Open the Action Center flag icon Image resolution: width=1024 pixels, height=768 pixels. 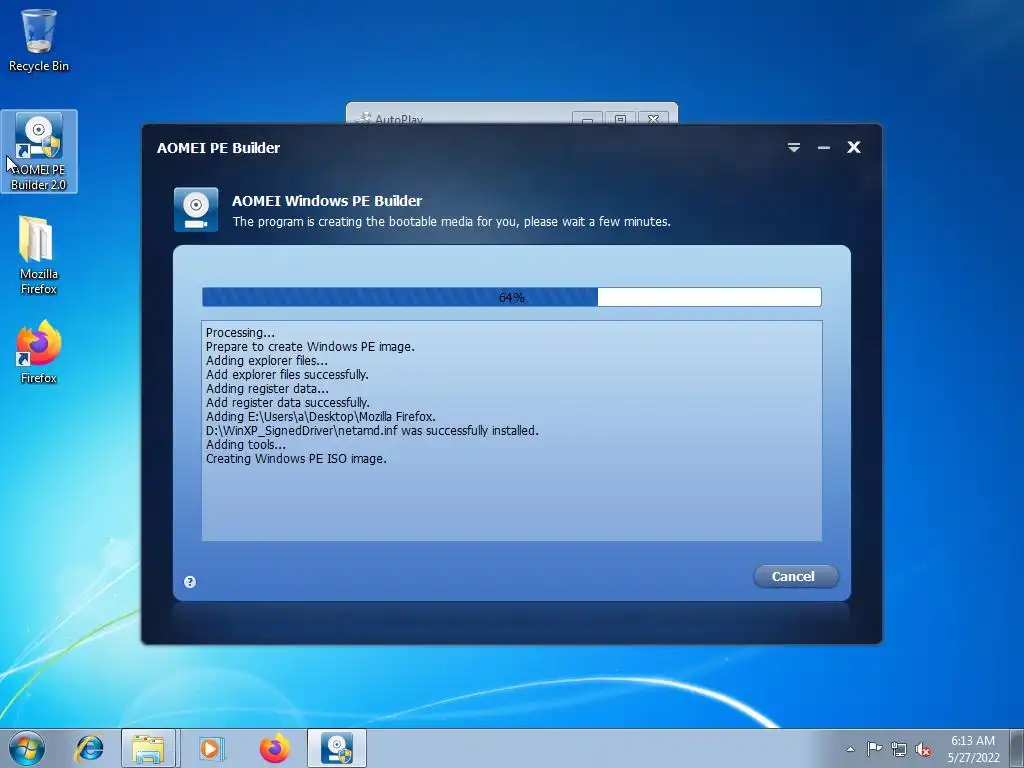(874, 748)
